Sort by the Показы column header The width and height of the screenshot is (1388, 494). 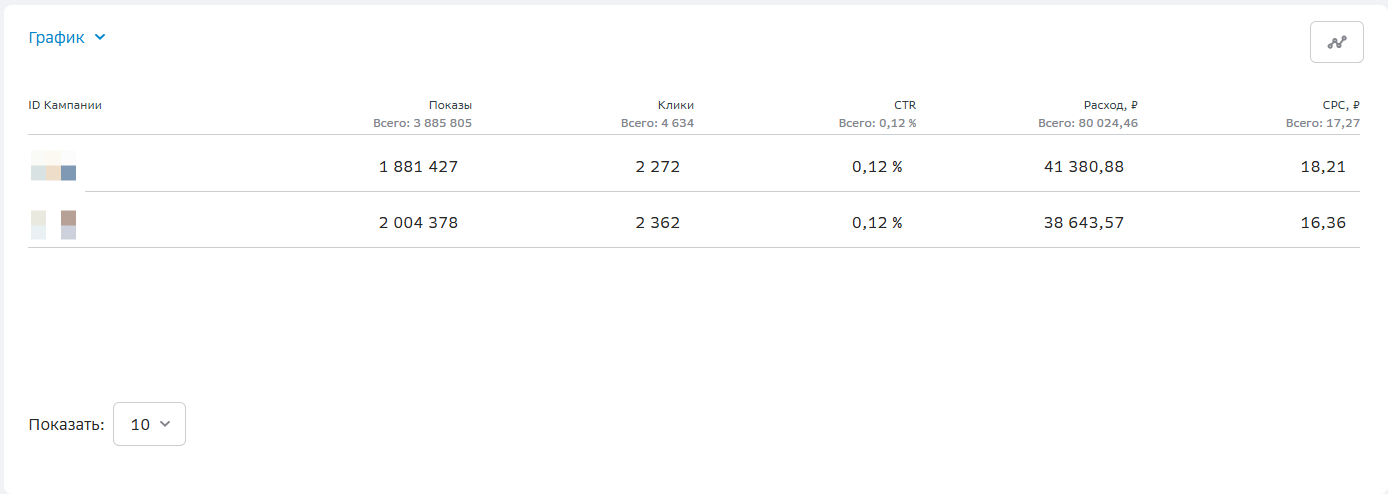pyautogui.click(x=450, y=105)
